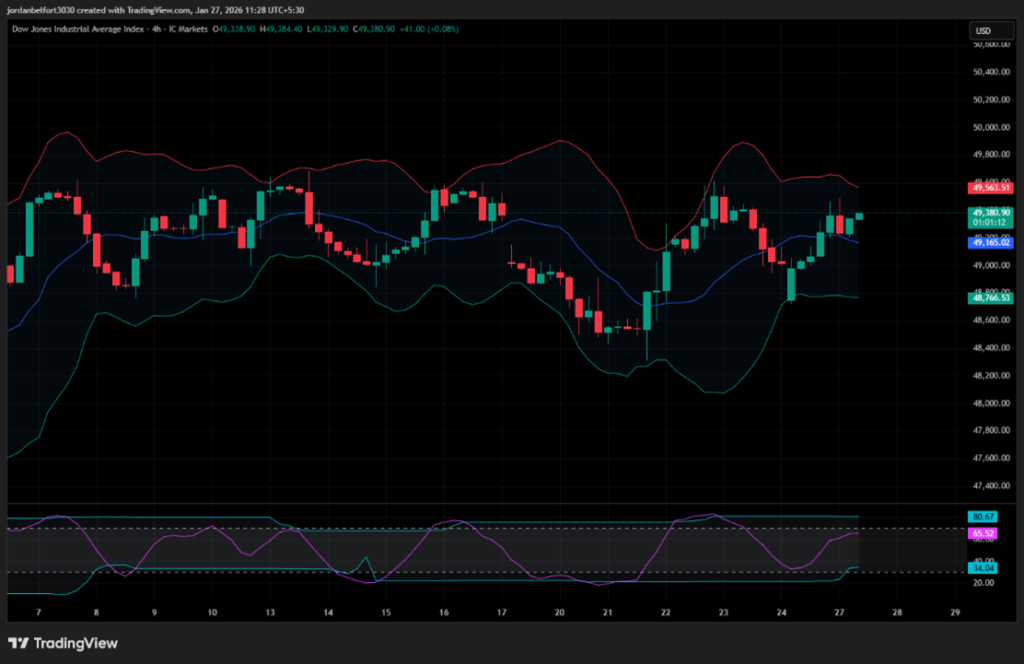Click the magenta 65.52 oscillator value label
The width and height of the screenshot is (1024, 664).
981,534
